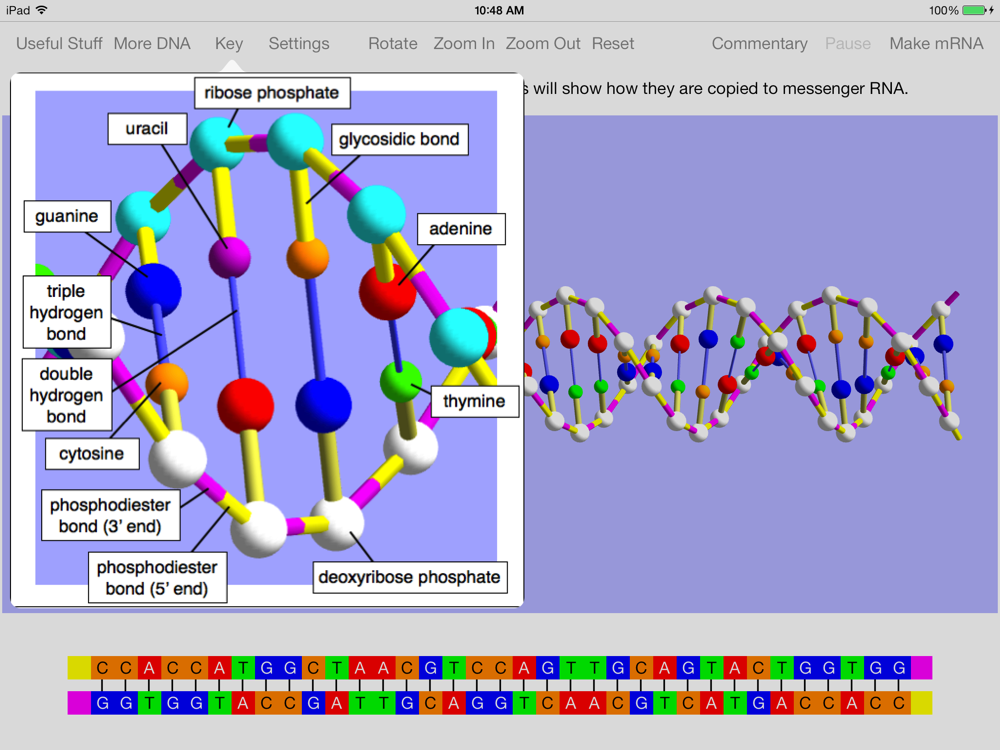
Task: Tap the Pause playback button
Action: pyautogui.click(x=848, y=43)
